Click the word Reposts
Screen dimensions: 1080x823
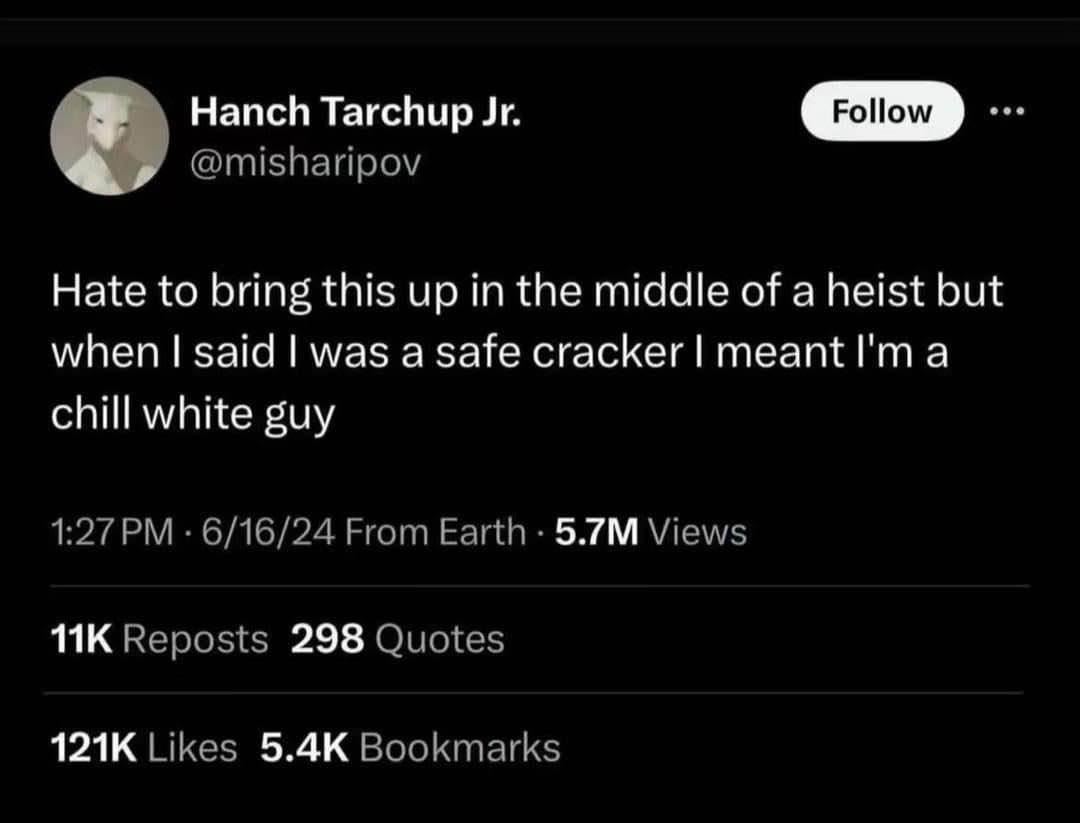197,639
